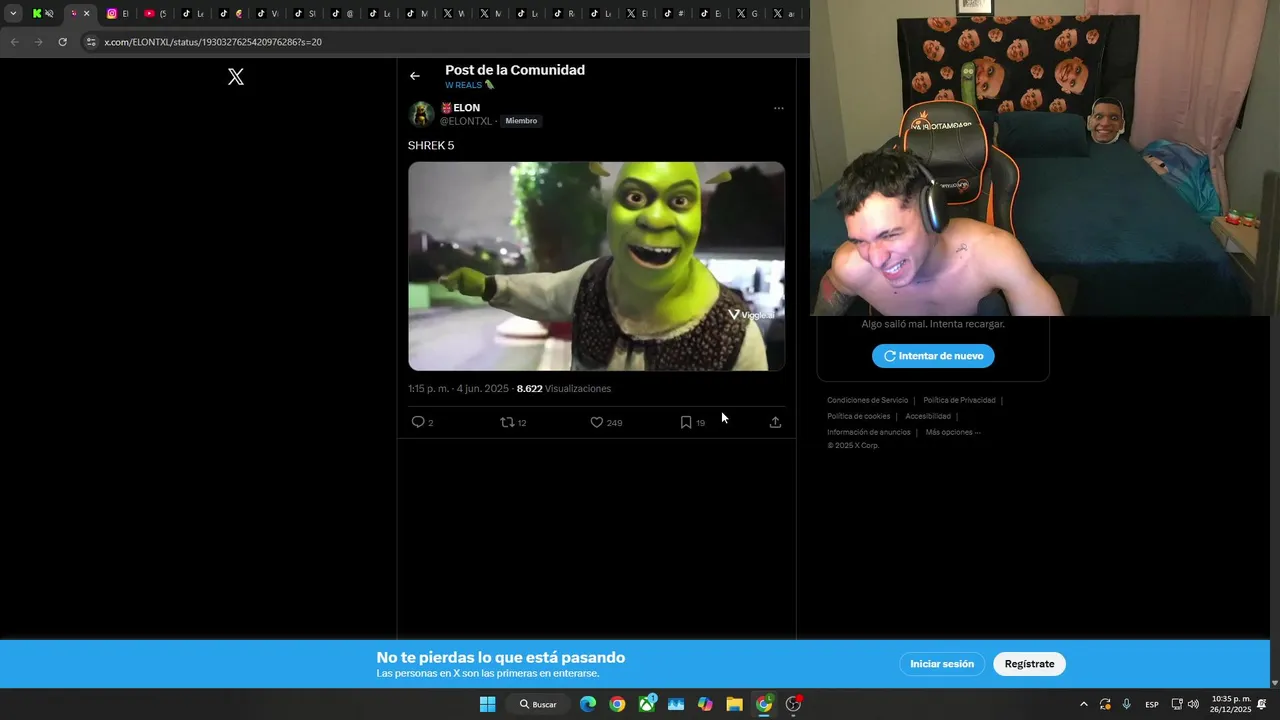Open the X logo home link
The width and height of the screenshot is (1280, 720).
click(x=236, y=77)
